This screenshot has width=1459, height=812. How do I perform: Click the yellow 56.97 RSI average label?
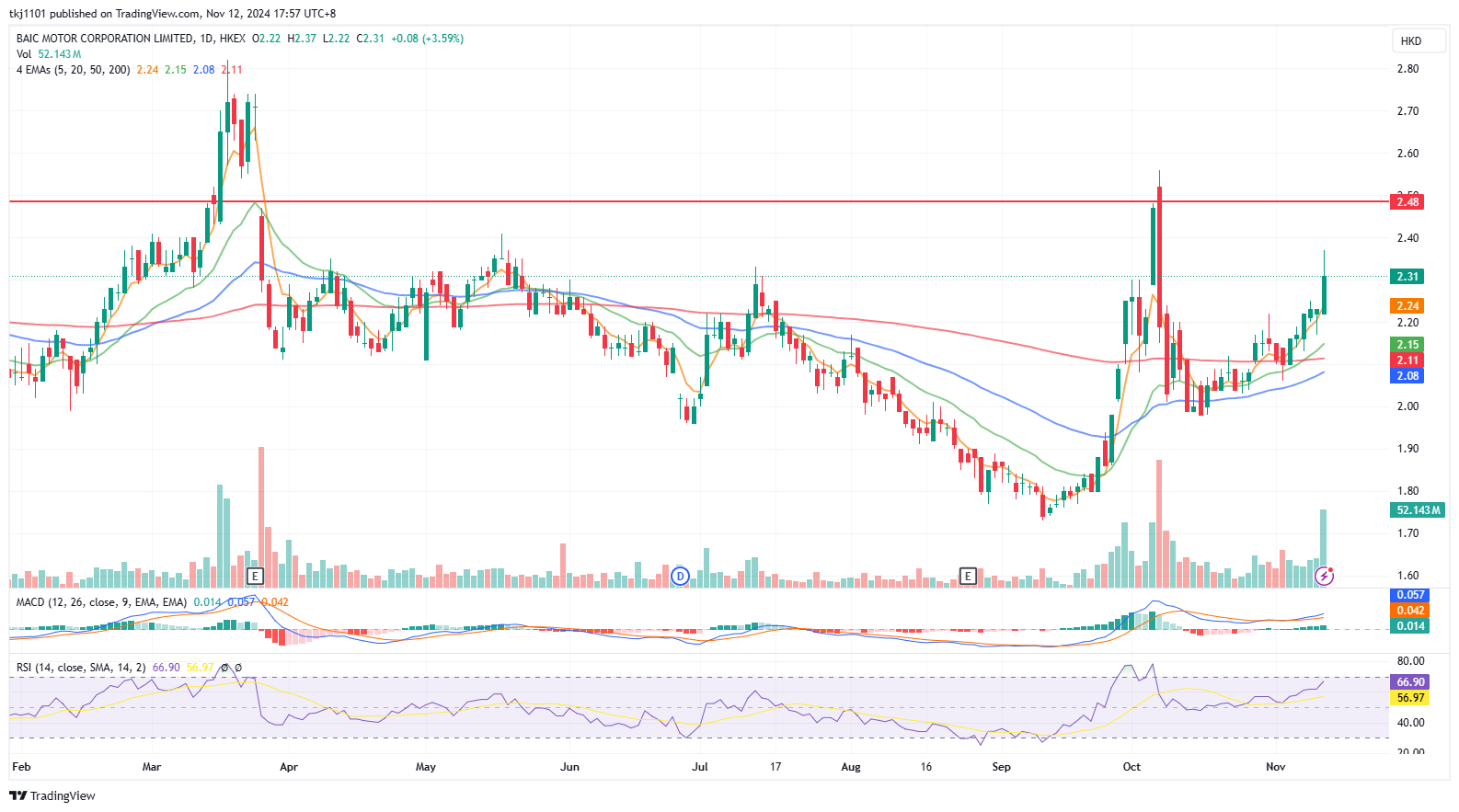tap(1409, 698)
